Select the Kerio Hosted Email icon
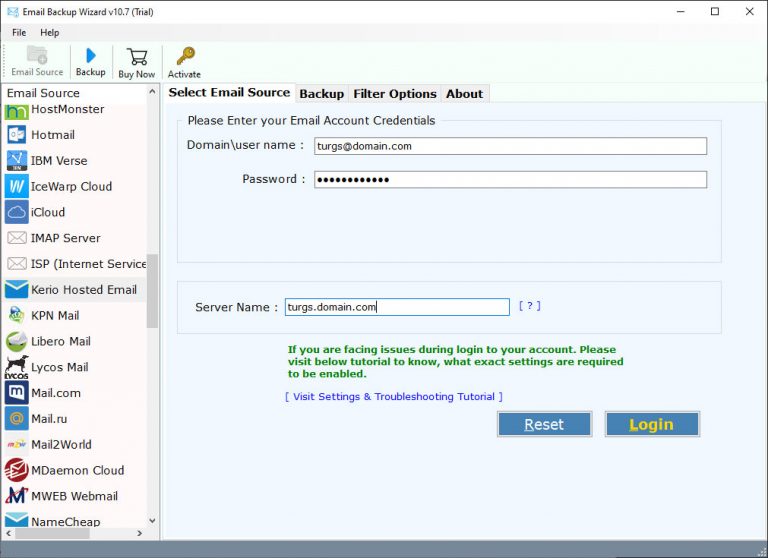This screenshot has width=768, height=558. (x=17, y=290)
